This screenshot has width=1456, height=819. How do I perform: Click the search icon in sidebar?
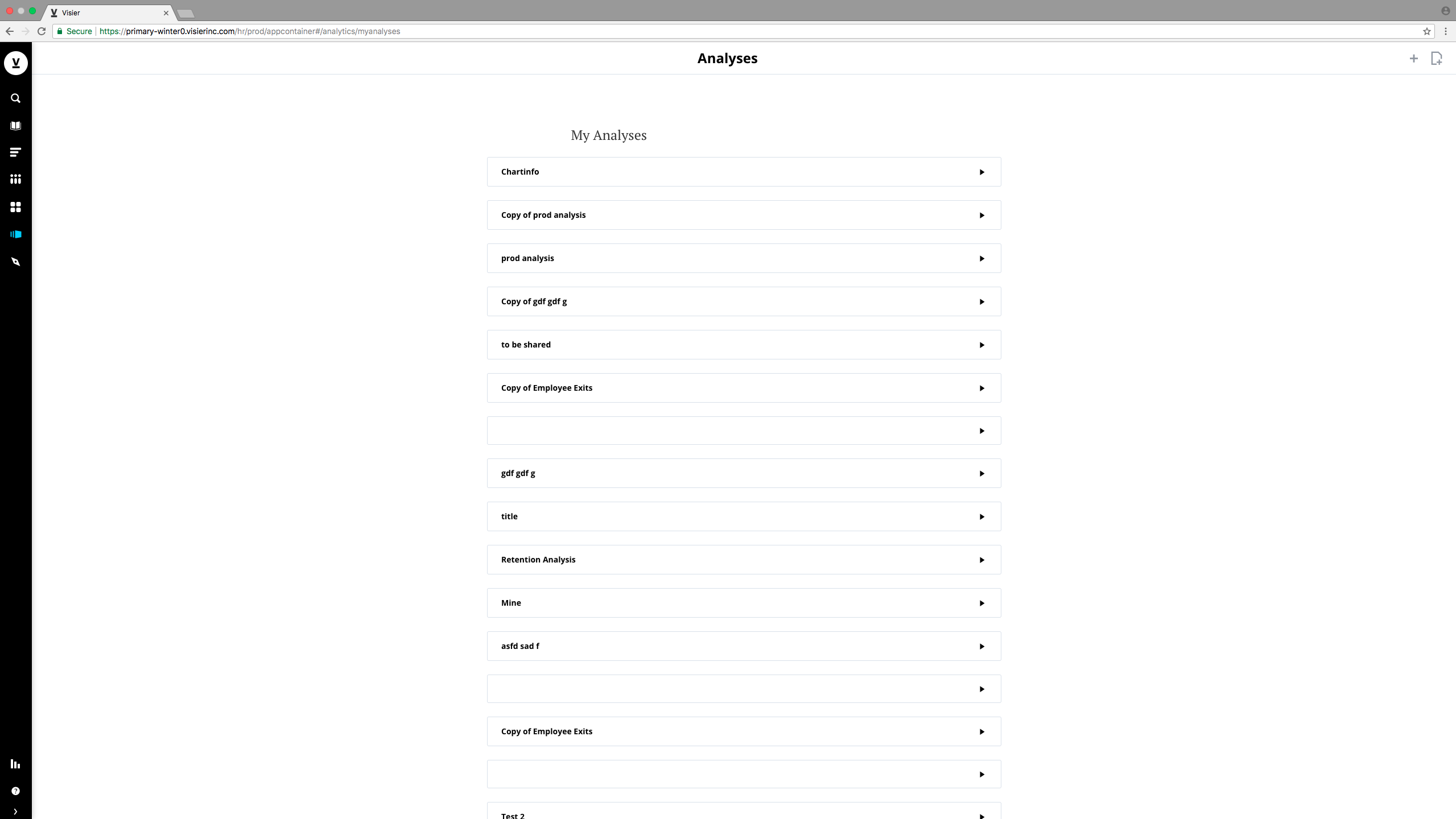pyautogui.click(x=15, y=98)
